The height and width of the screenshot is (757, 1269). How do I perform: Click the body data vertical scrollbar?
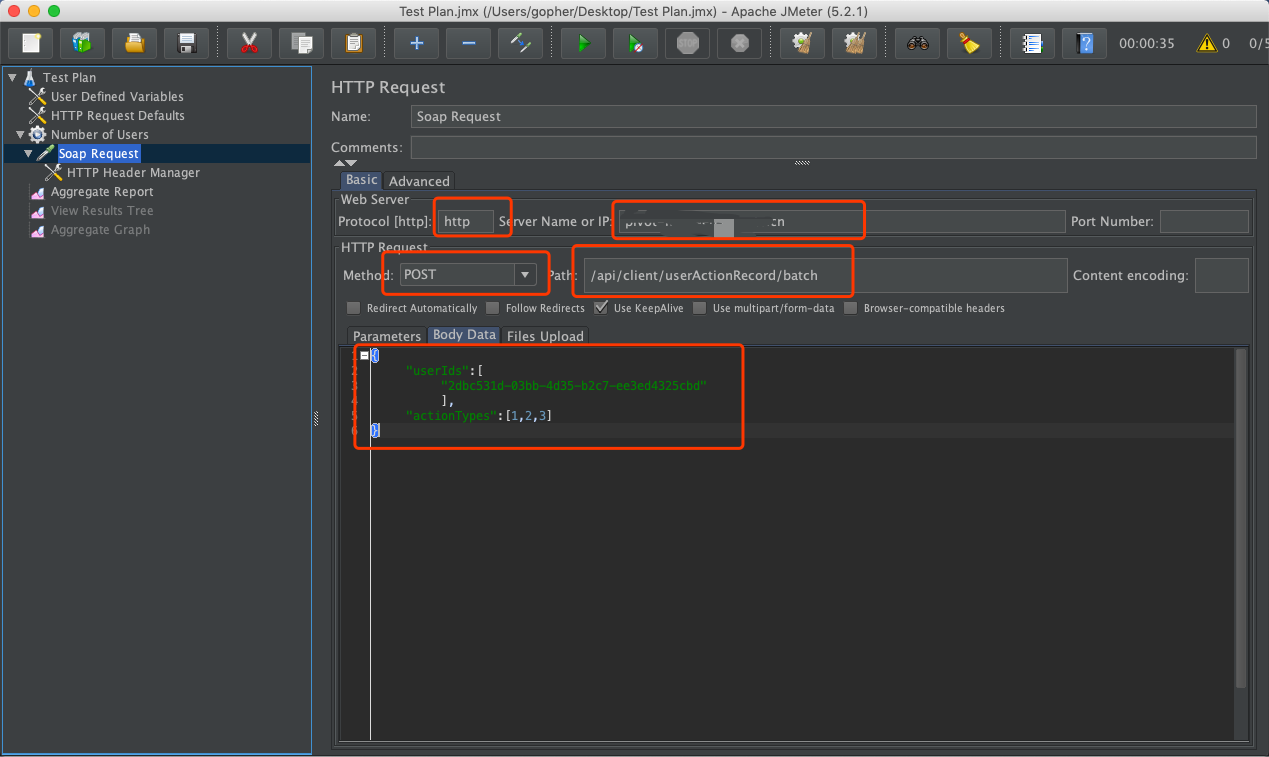click(1241, 518)
